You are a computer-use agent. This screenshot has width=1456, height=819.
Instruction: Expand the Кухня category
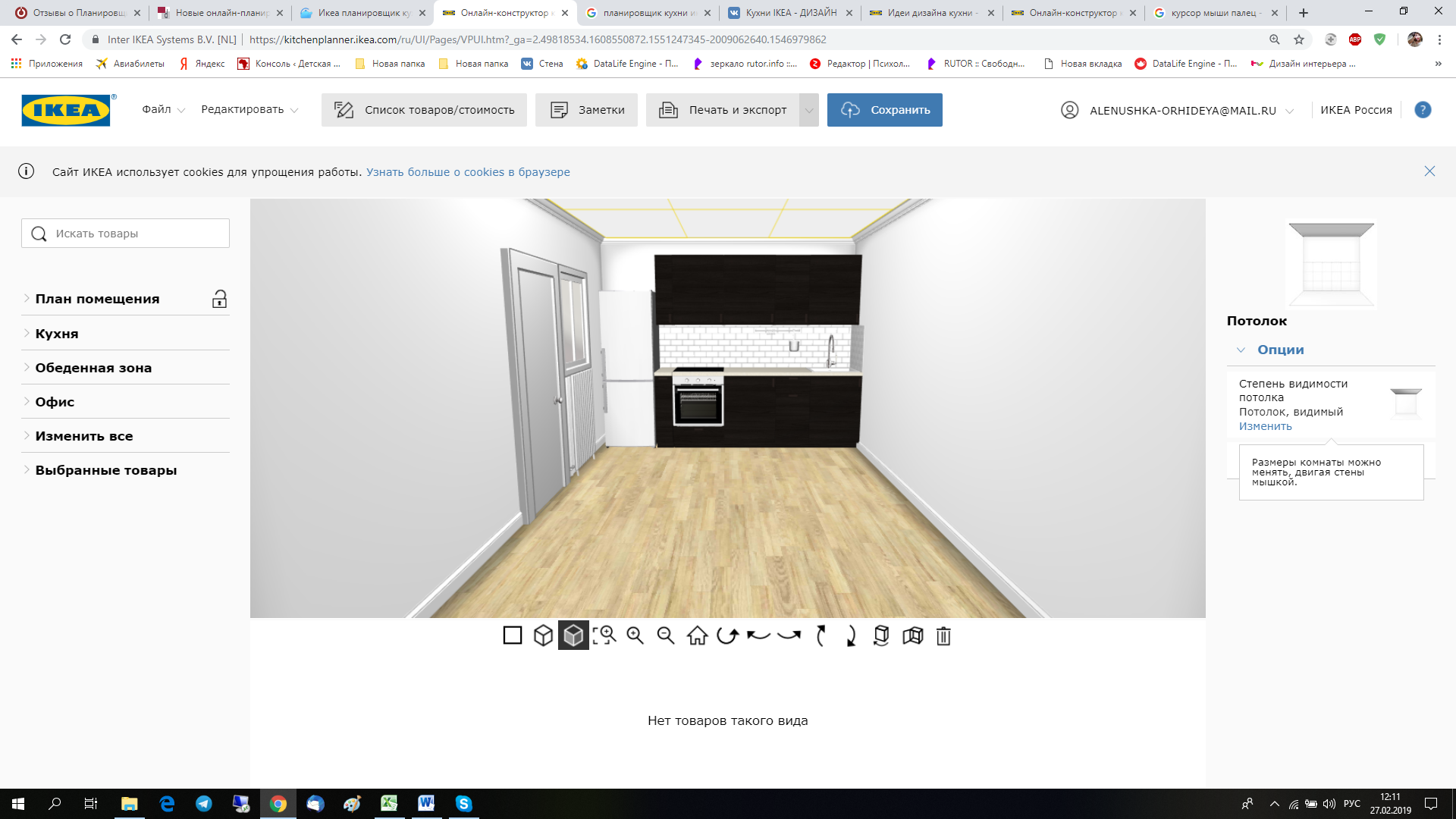point(57,334)
